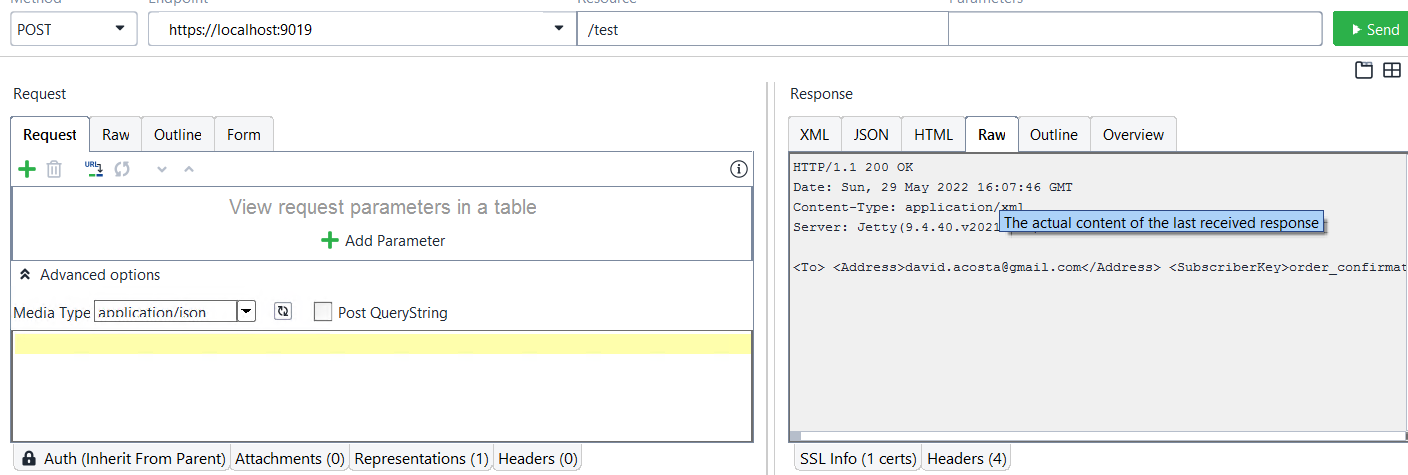
Task: Open the Outline tab in Request panel
Action: (x=178, y=135)
